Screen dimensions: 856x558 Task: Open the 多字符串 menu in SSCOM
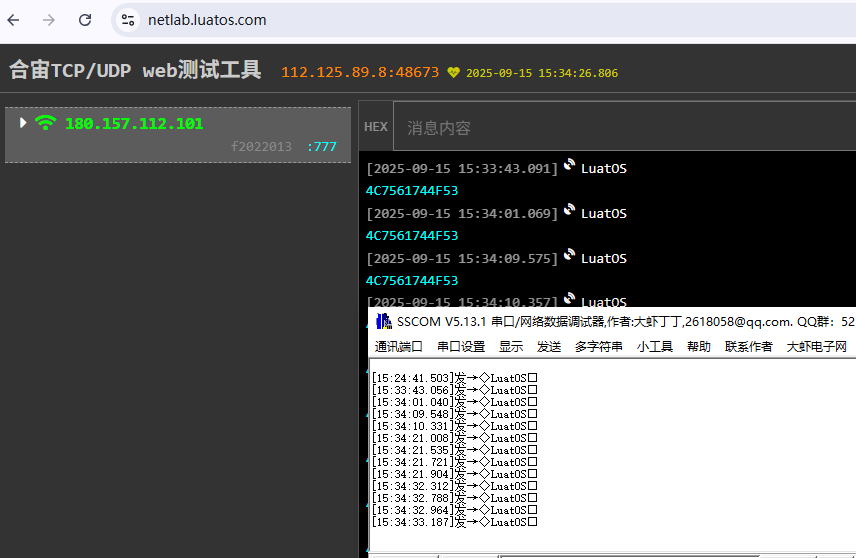[598, 347]
